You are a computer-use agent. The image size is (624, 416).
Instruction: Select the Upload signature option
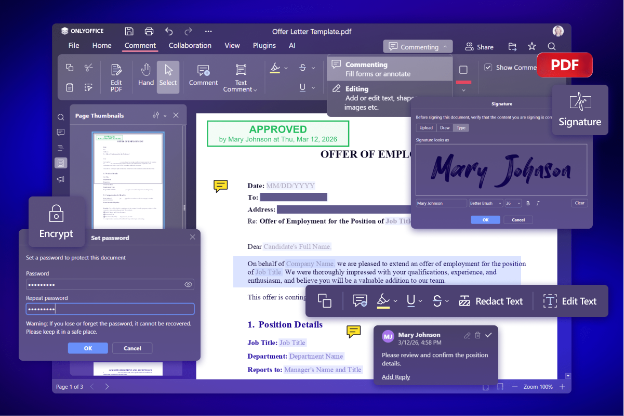426,128
